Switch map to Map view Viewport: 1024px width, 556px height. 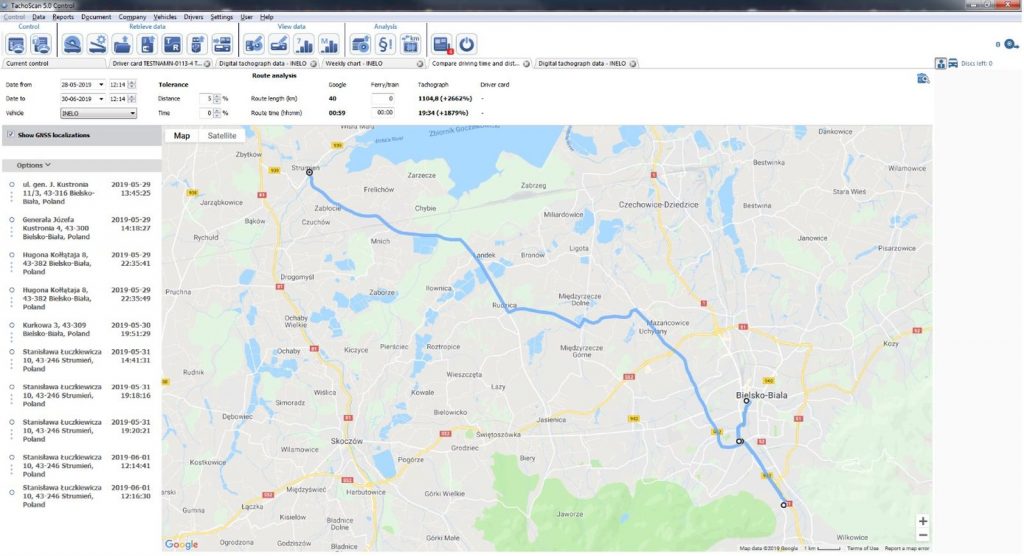tap(182, 136)
